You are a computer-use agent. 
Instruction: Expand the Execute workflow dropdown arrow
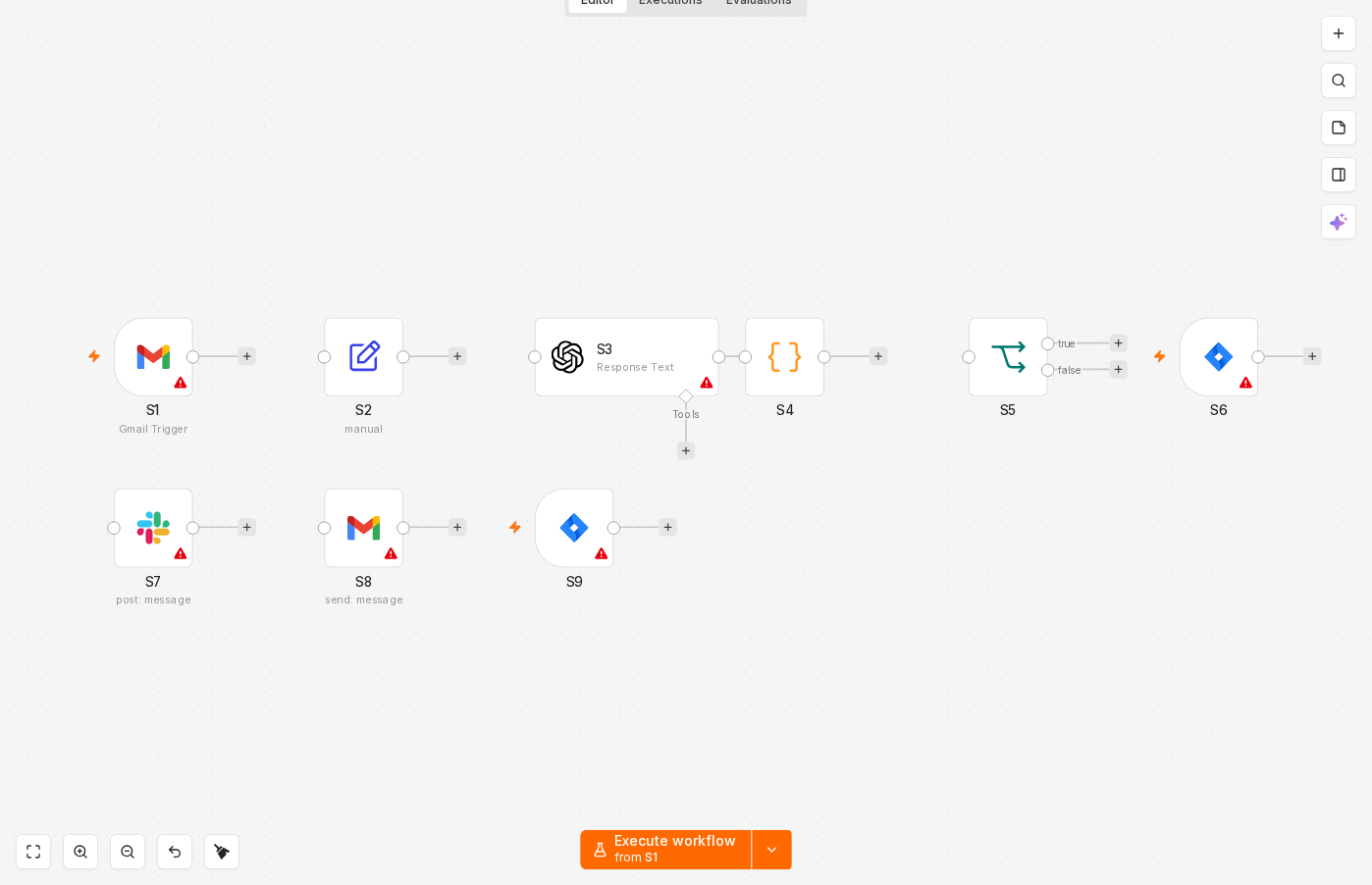[x=772, y=850]
